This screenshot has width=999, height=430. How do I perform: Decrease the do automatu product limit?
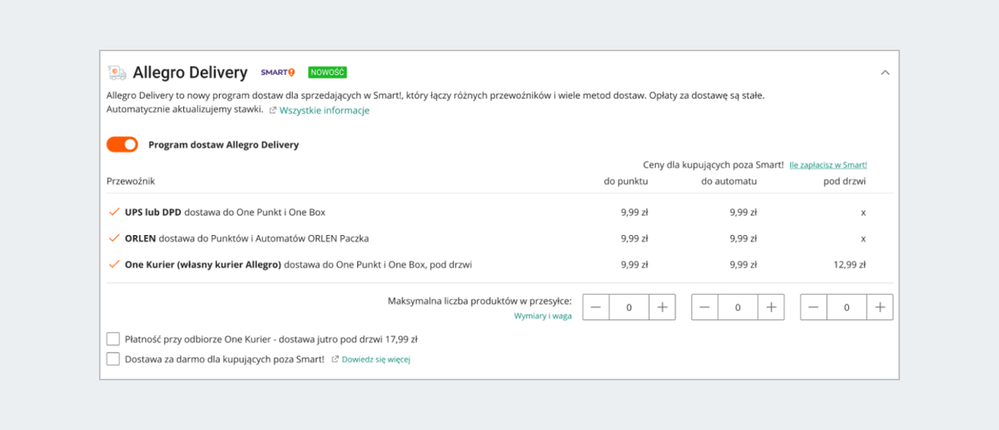tap(705, 307)
